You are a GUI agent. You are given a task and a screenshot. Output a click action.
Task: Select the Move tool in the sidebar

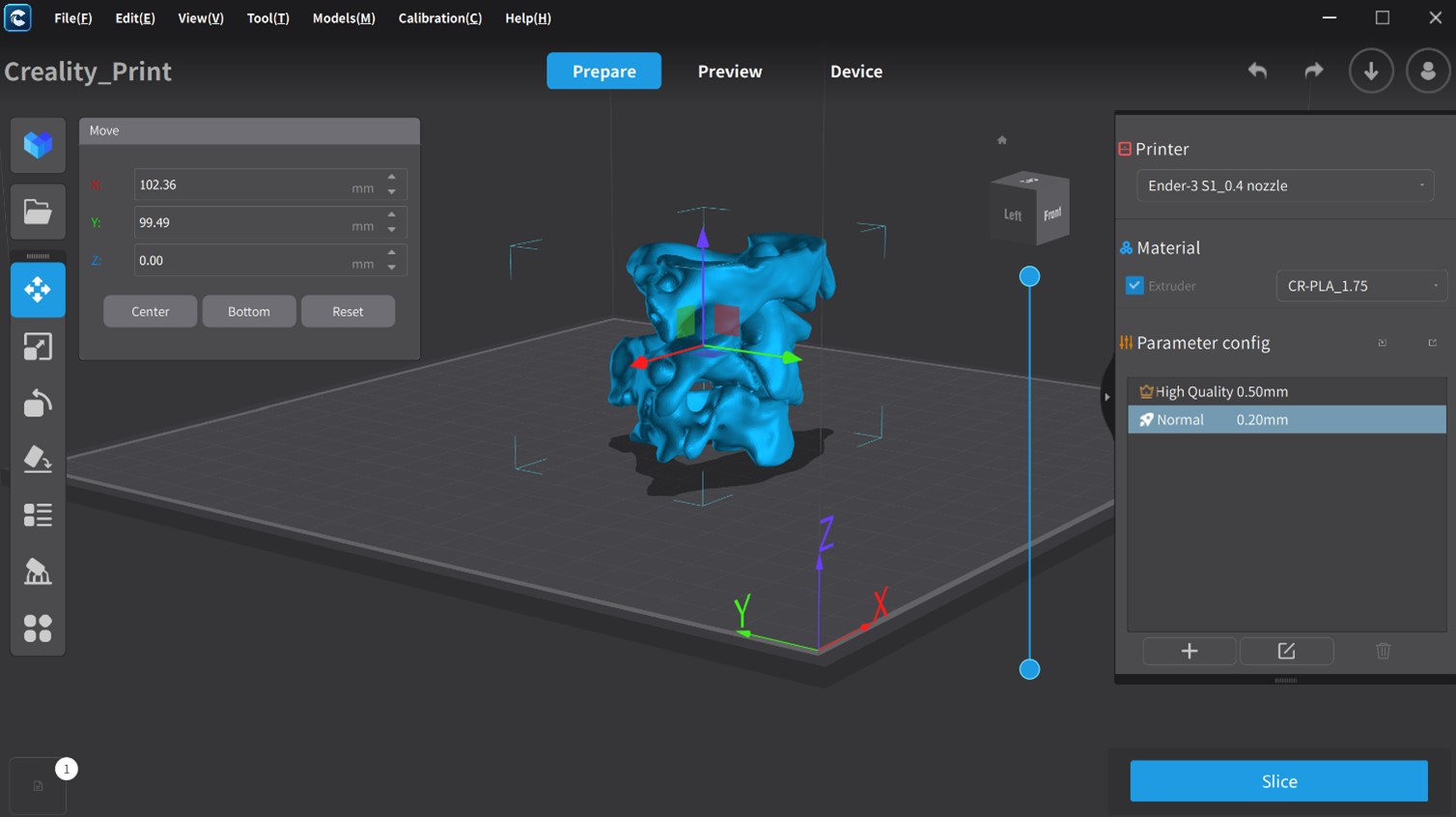click(38, 289)
